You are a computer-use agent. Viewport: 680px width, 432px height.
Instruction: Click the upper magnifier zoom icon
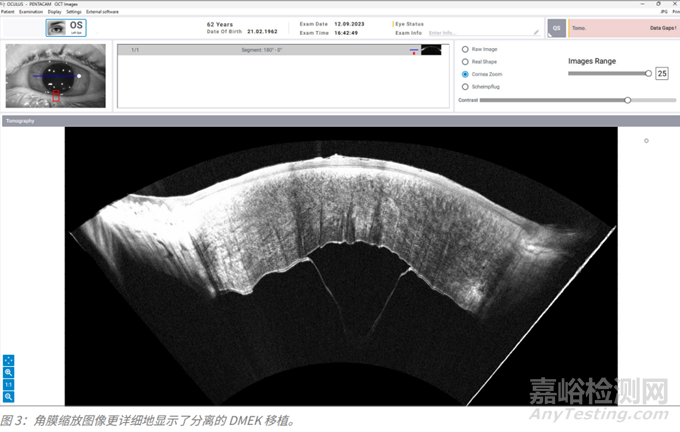pos(8,372)
